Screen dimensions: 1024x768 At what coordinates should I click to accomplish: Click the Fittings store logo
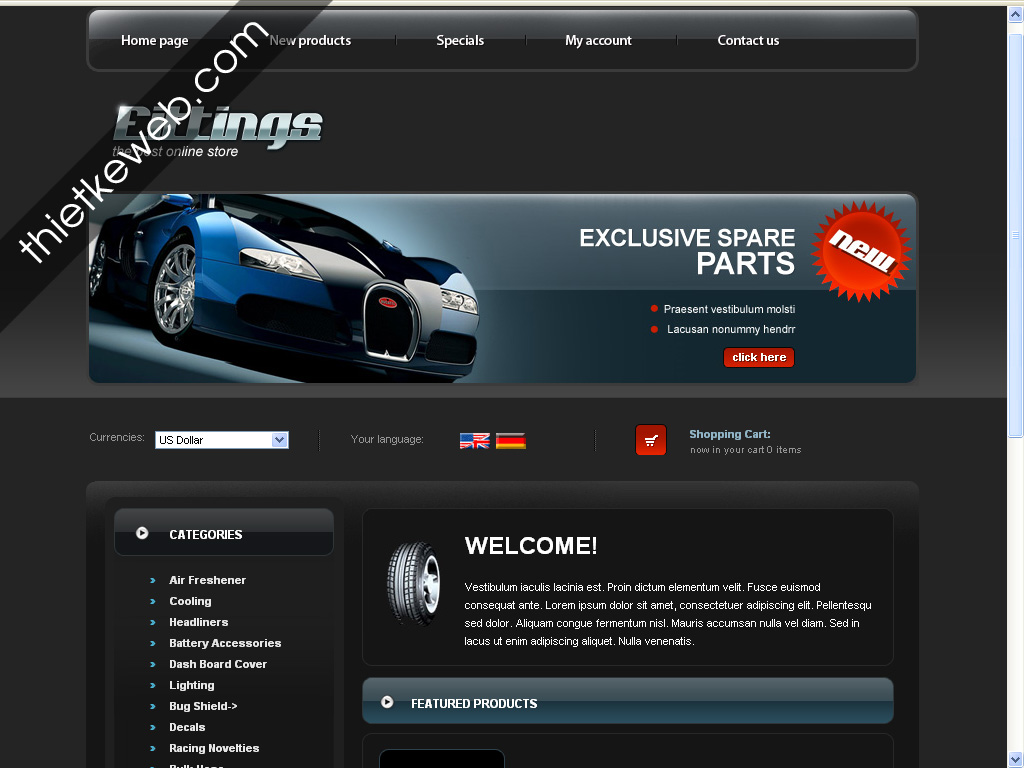tap(217, 131)
